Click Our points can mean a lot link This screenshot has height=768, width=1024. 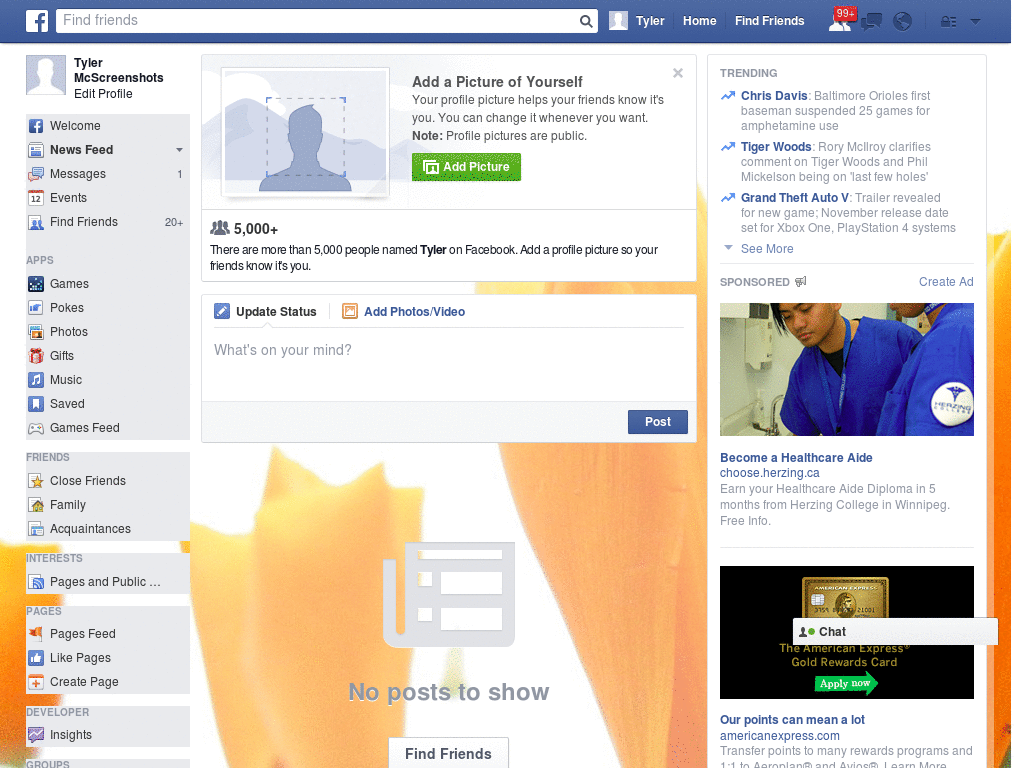coord(792,720)
